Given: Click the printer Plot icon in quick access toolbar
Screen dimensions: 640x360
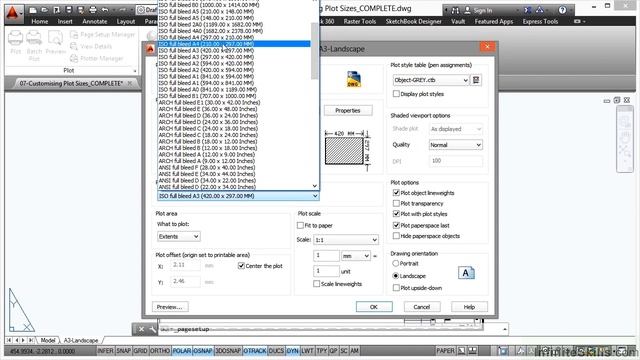Looking at the screenshot, I should [x=93, y=10].
